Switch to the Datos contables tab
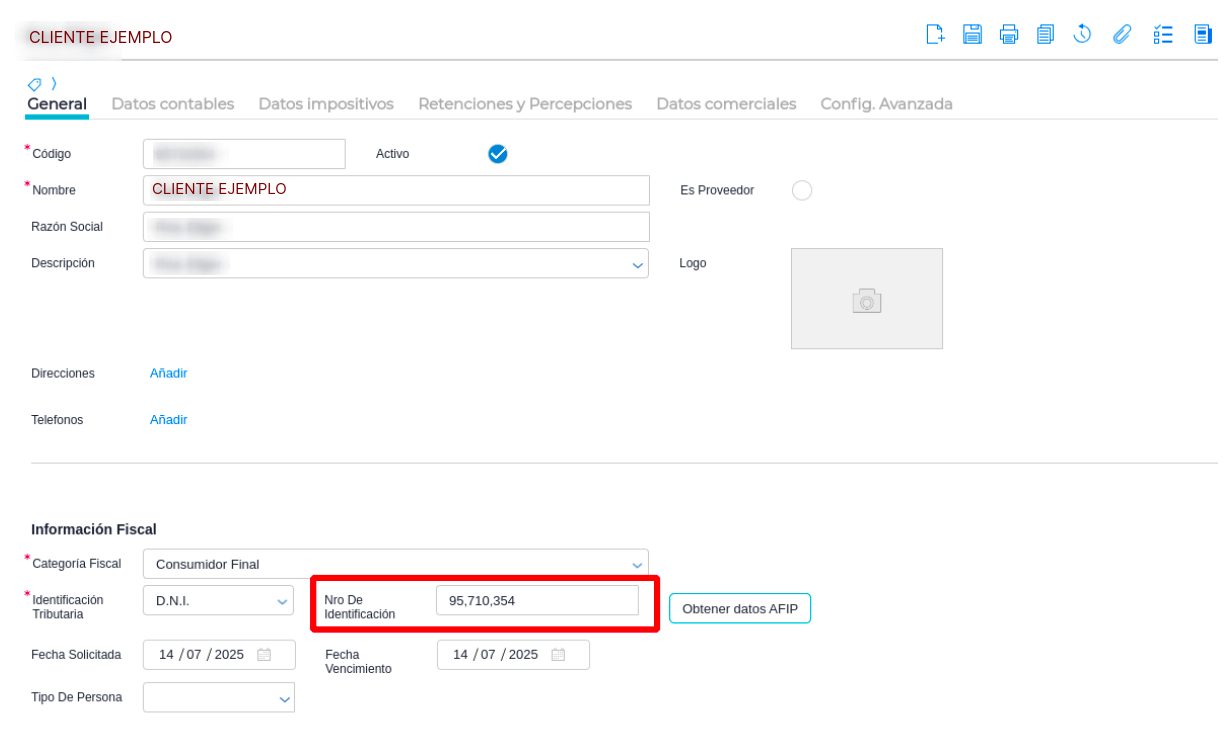 173,104
